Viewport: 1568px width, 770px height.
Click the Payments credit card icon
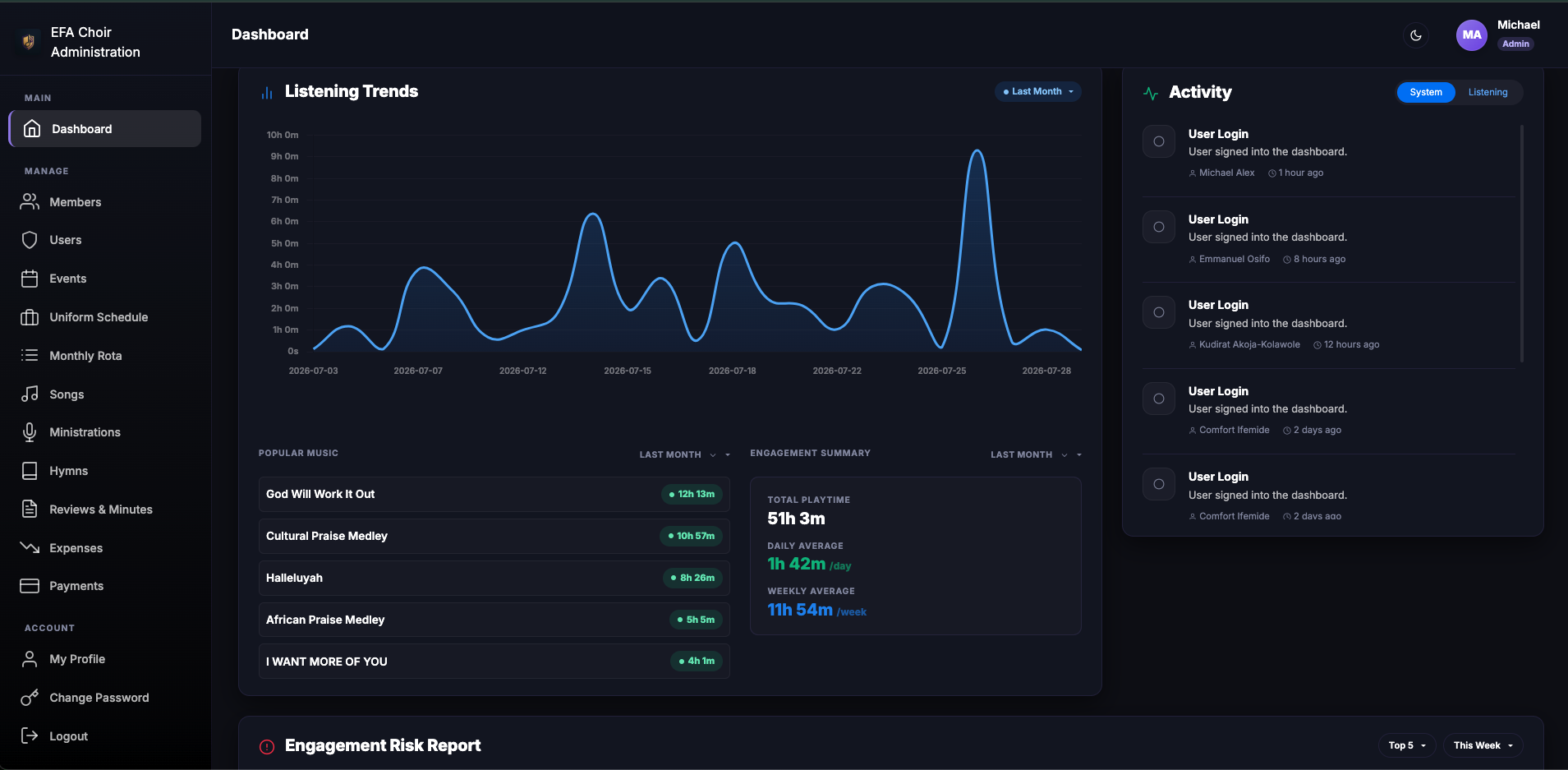pos(30,586)
